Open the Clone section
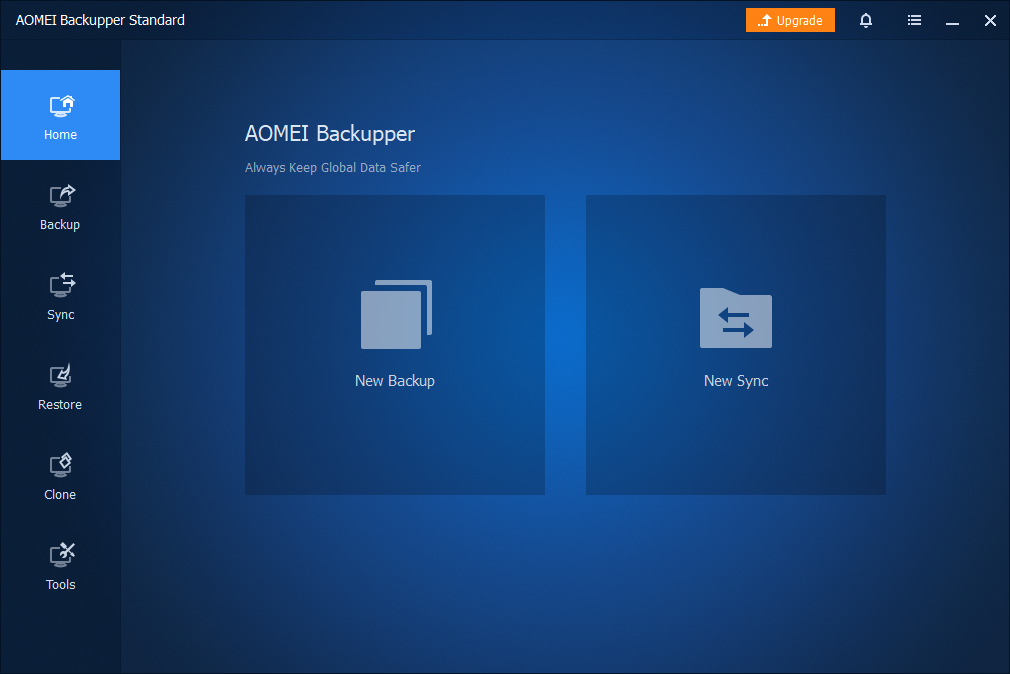 pos(60,477)
